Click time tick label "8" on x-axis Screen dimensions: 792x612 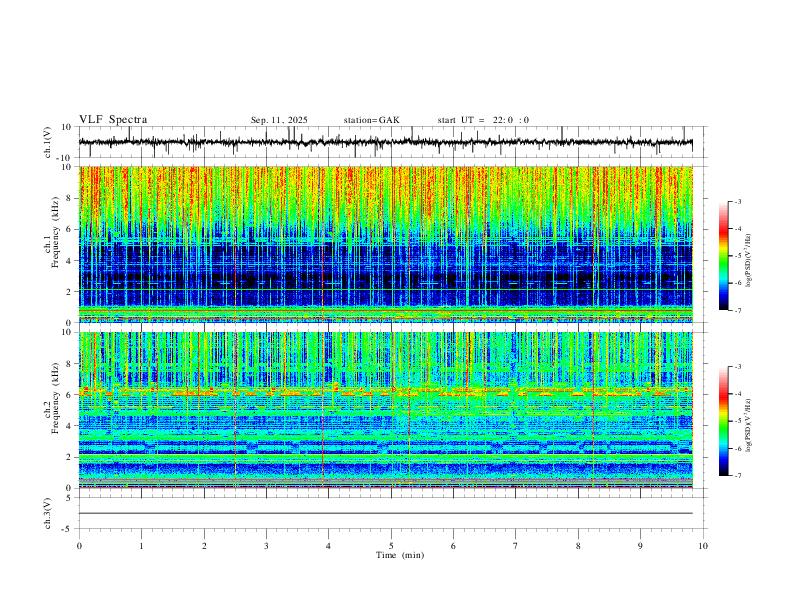[578, 546]
